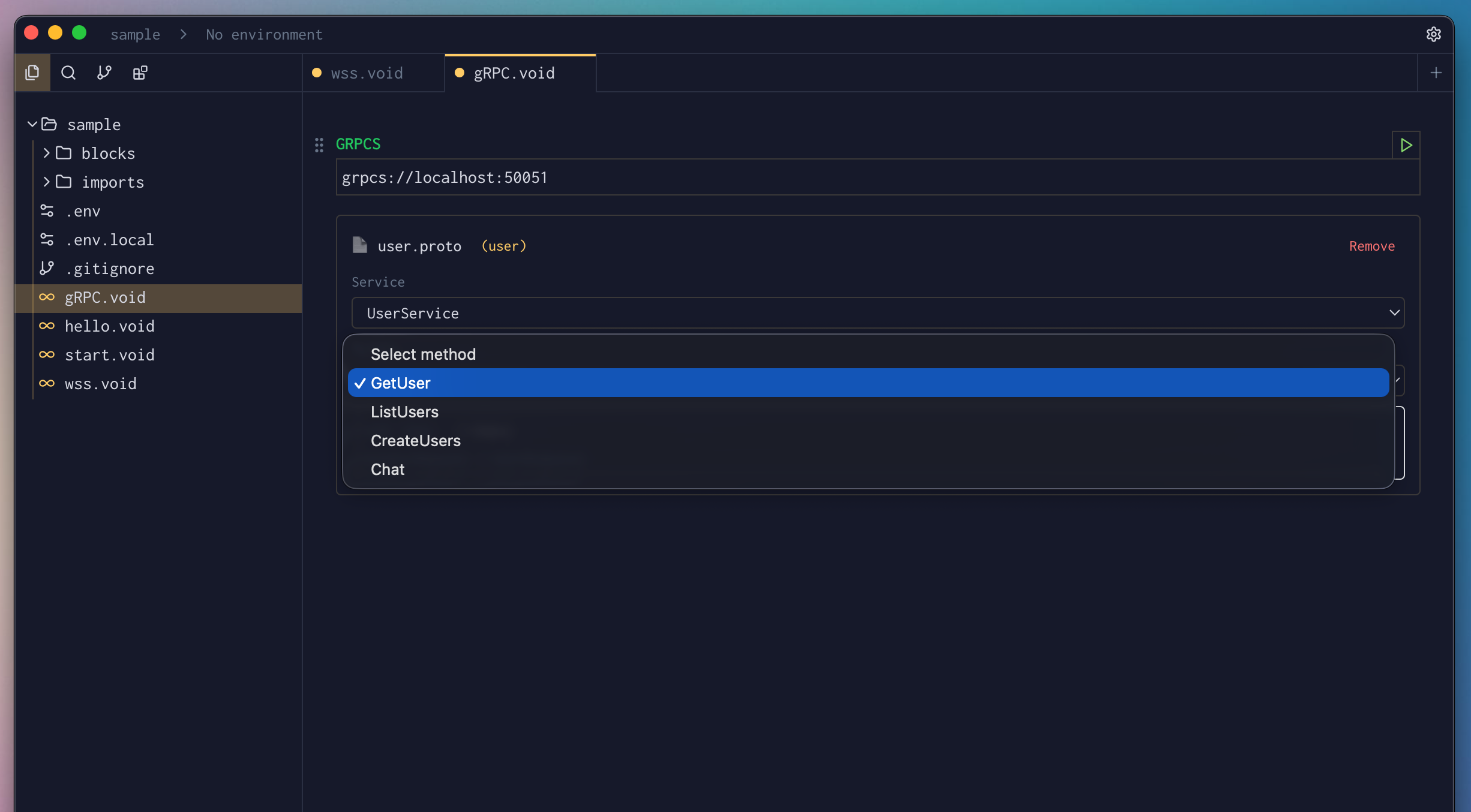Open the extensions blocks sidebar icon
The image size is (1471, 812).
(x=140, y=73)
